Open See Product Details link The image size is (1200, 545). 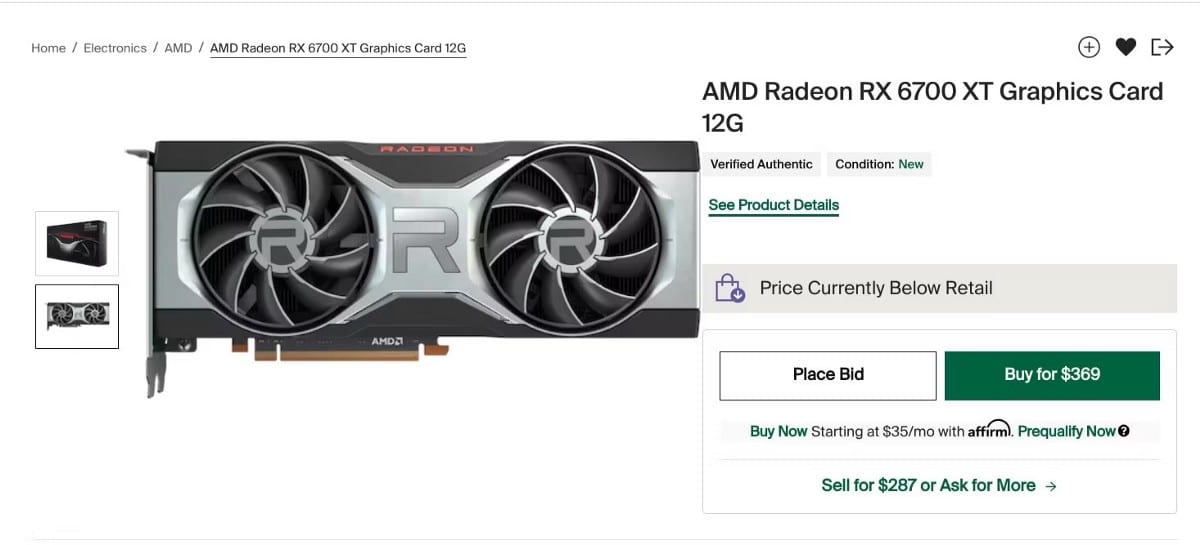tap(773, 205)
